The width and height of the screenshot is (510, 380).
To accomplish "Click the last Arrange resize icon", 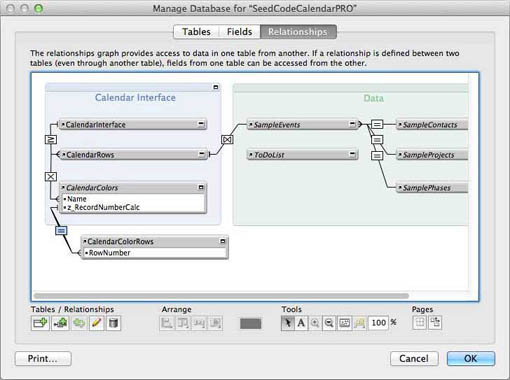I will click(215, 323).
